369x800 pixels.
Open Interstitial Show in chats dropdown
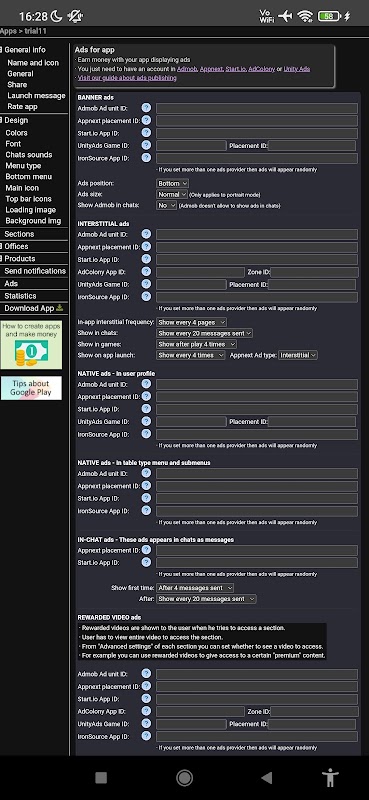[x=205, y=333]
